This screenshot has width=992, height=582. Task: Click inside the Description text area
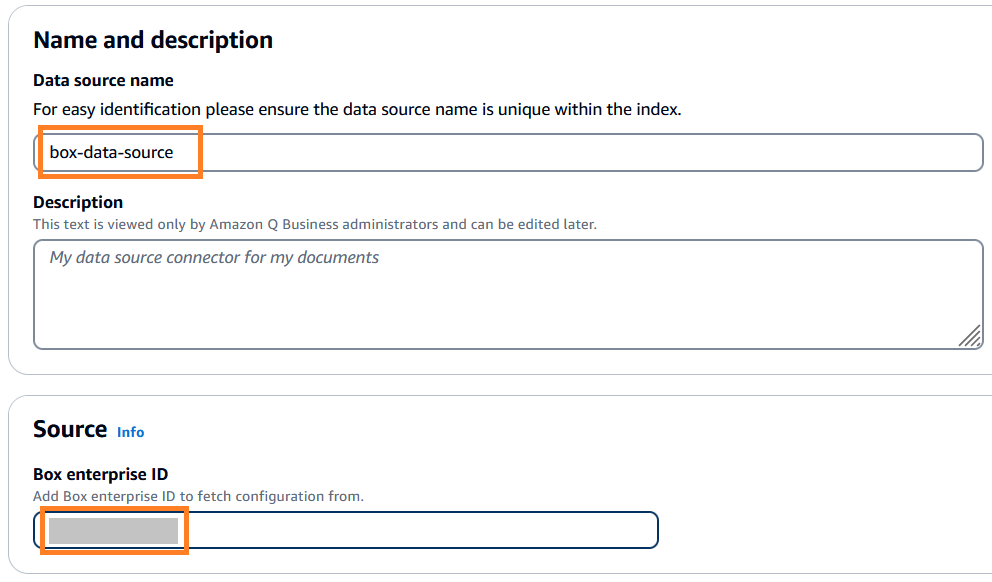[508, 295]
